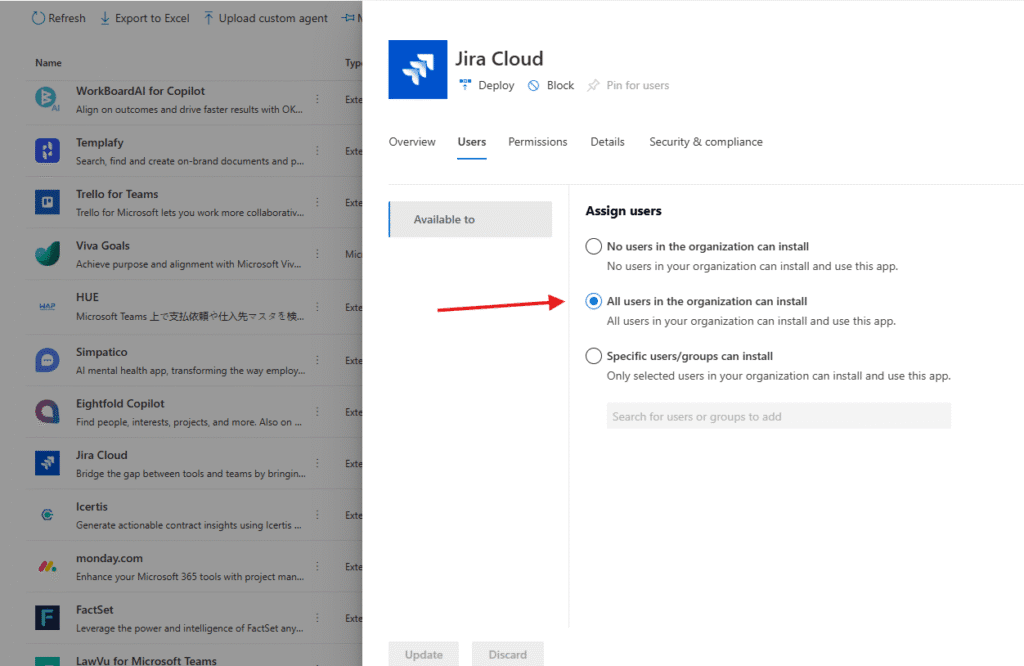
Task: Click the Search for users or groups field
Action: (778, 416)
